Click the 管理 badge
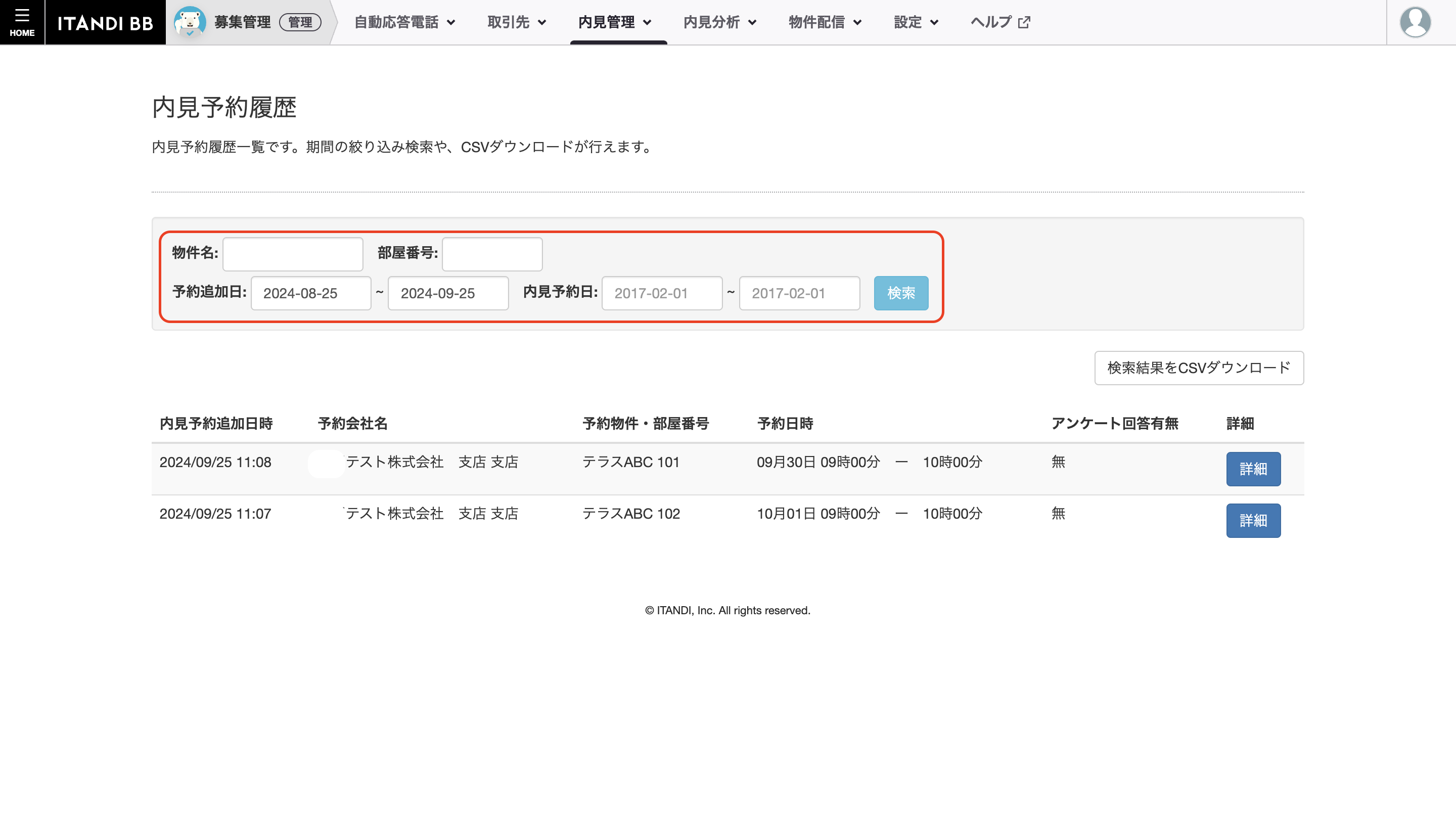 tap(300, 22)
